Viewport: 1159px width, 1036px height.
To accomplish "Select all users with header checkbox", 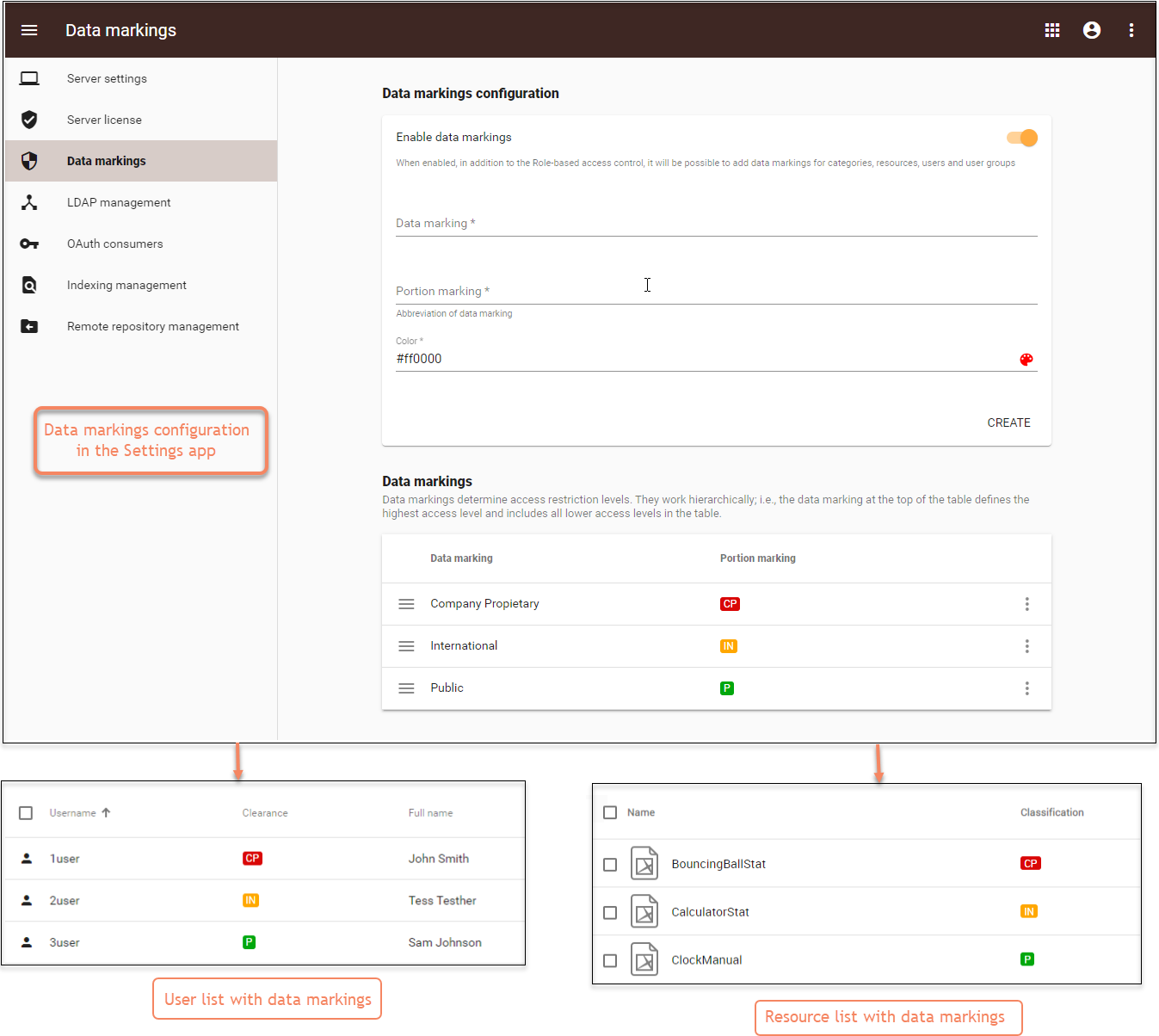I will tap(26, 813).
